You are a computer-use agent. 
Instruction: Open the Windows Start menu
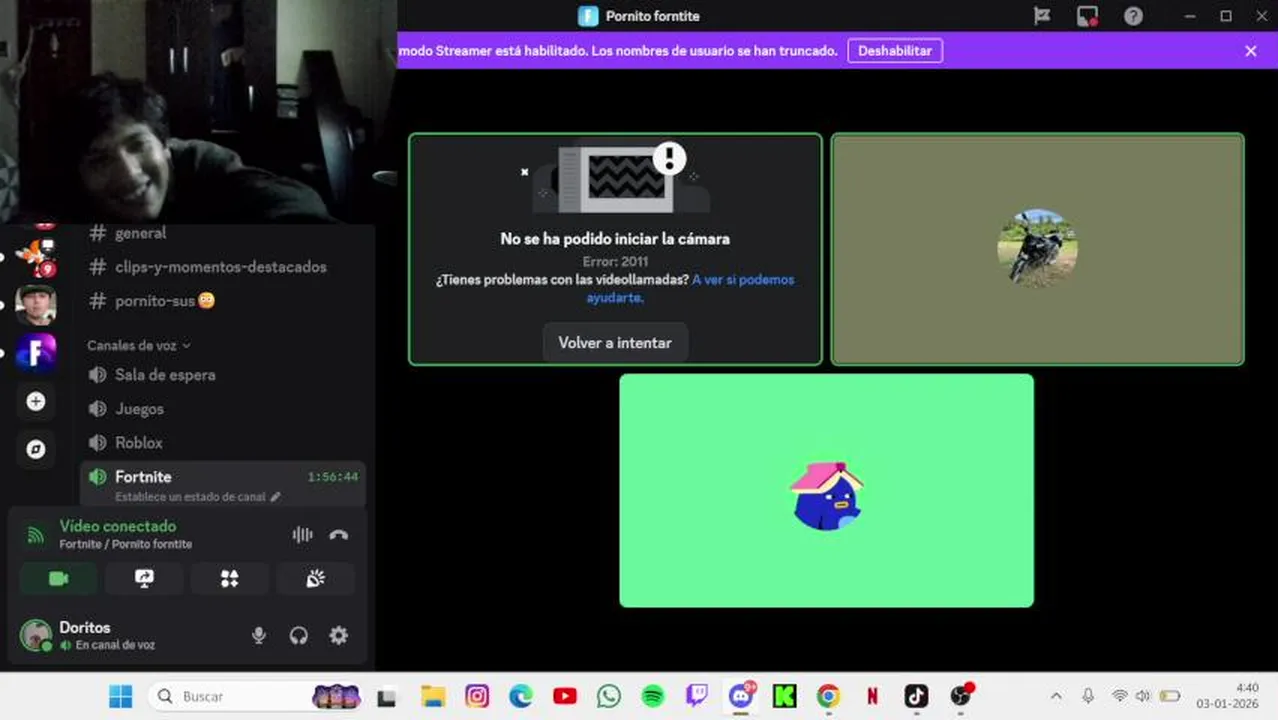[x=120, y=696]
